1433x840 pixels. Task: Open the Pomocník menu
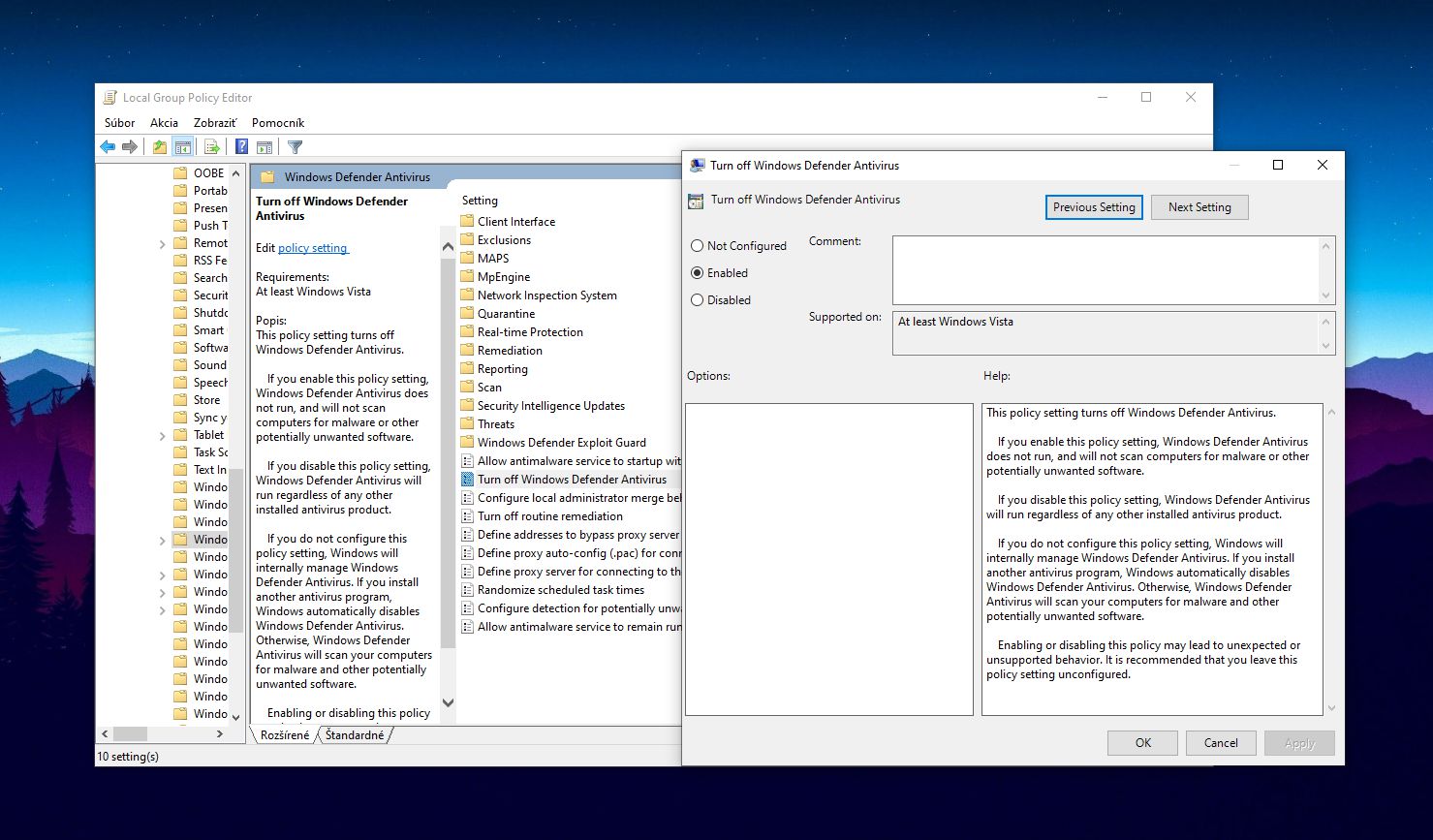click(278, 123)
